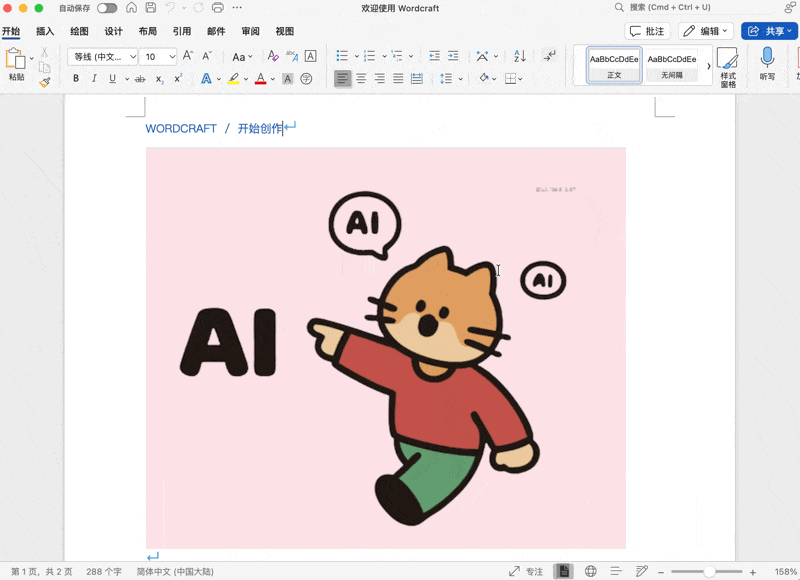The image size is (800, 580).
Task: Open the 邮件 tab
Action: coord(216,31)
